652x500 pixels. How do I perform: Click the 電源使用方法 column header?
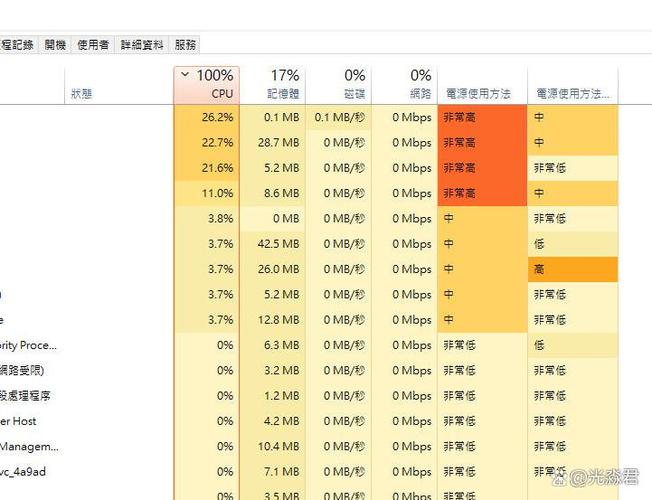tap(477, 93)
